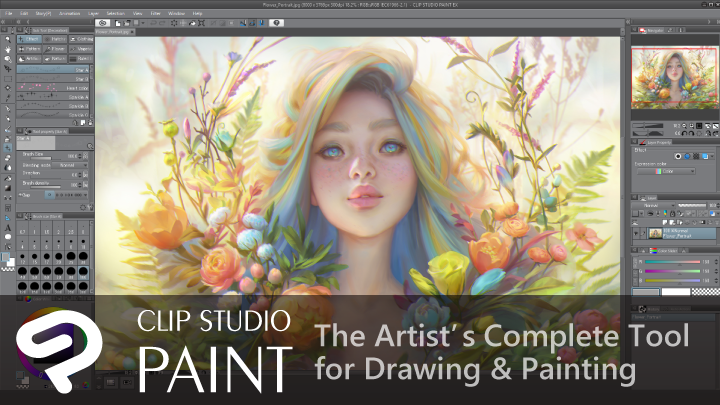This screenshot has height=405, width=720.
Task: Click the Brush Size stepper arrows
Action: point(80,156)
